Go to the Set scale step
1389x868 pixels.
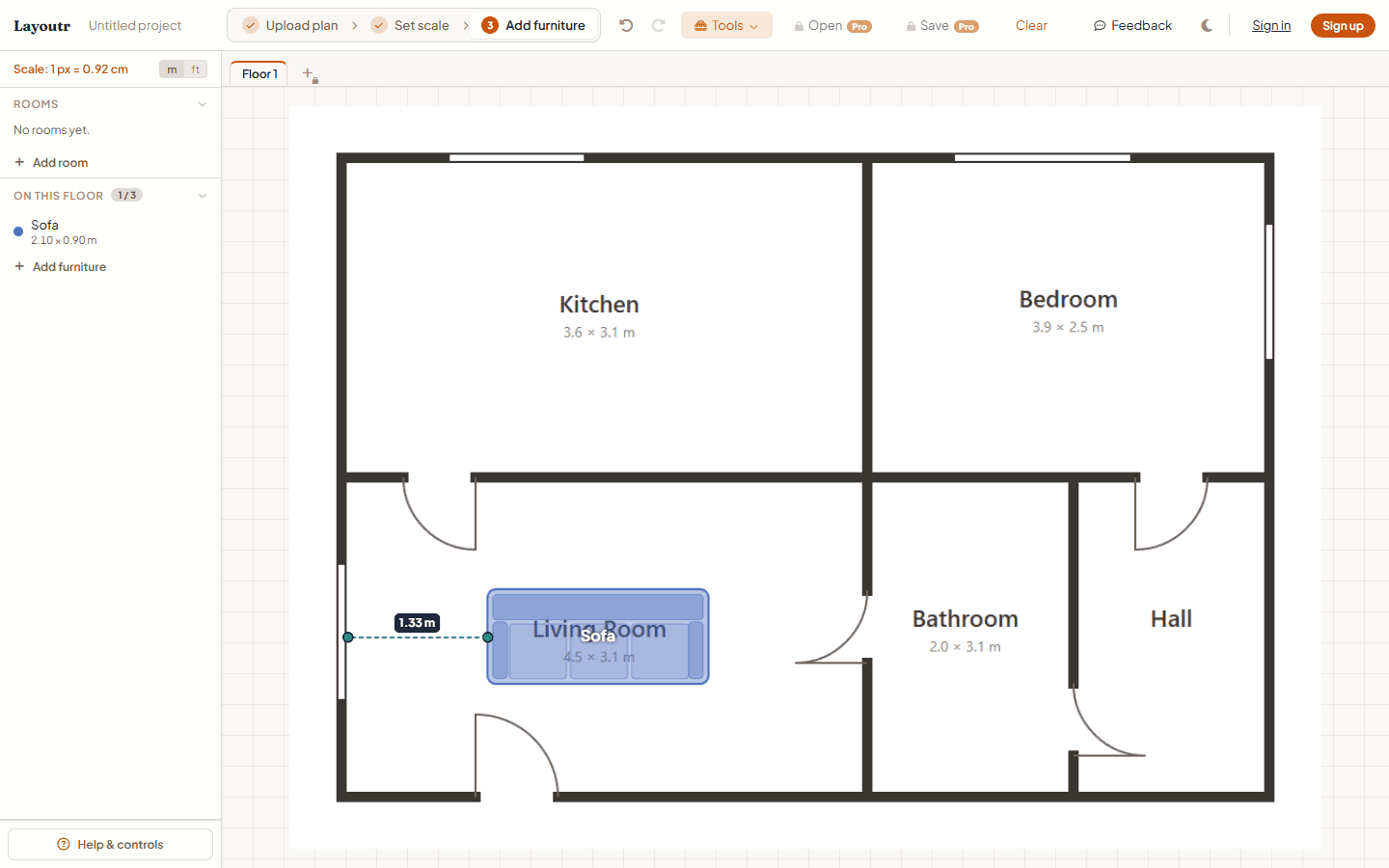click(410, 25)
